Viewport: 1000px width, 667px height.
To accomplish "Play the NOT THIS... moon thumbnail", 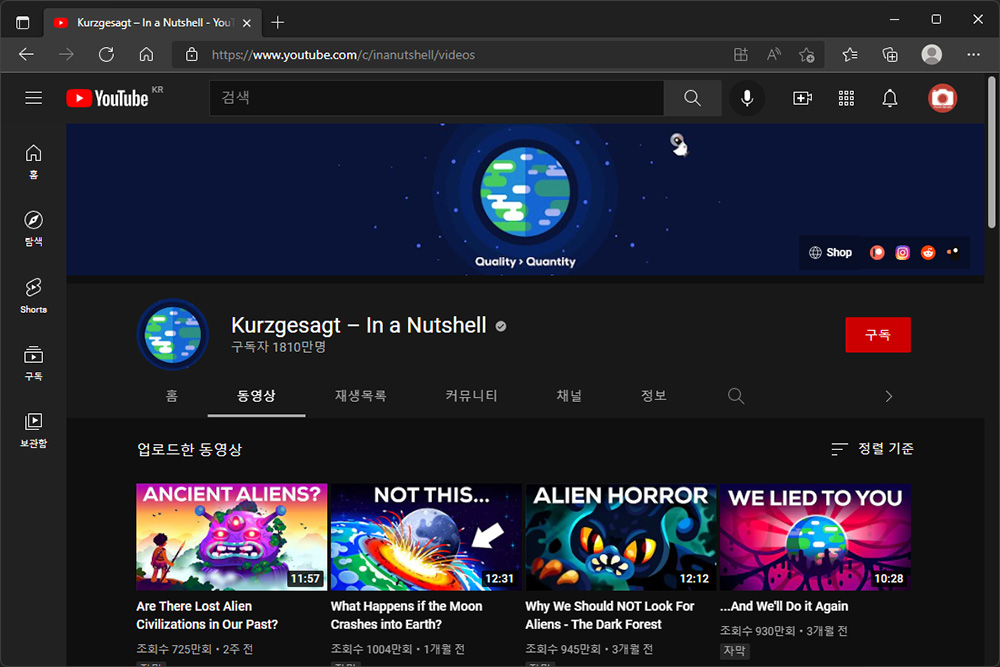I will click(x=426, y=537).
